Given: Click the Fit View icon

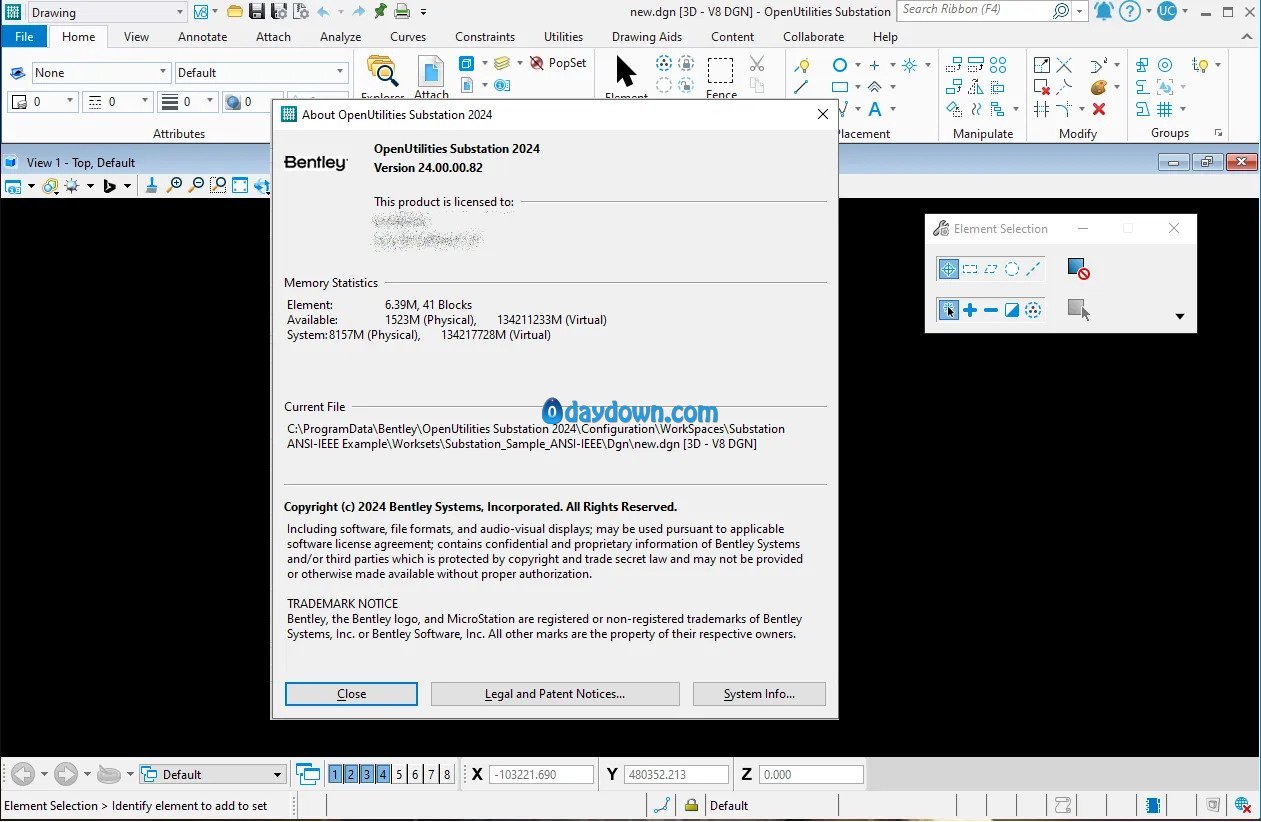Looking at the screenshot, I should (240, 185).
